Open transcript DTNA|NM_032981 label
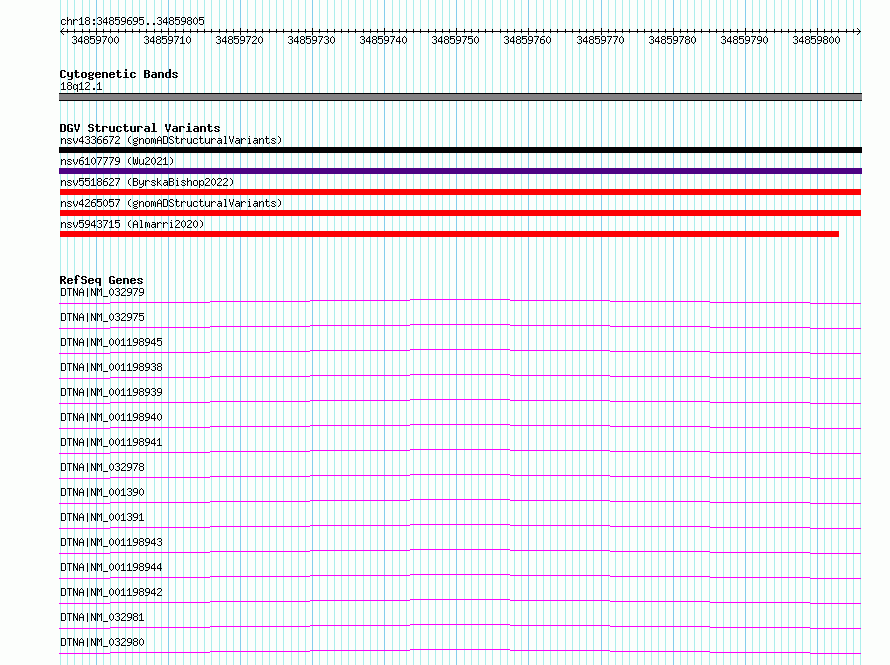890x665 pixels. (102, 617)
